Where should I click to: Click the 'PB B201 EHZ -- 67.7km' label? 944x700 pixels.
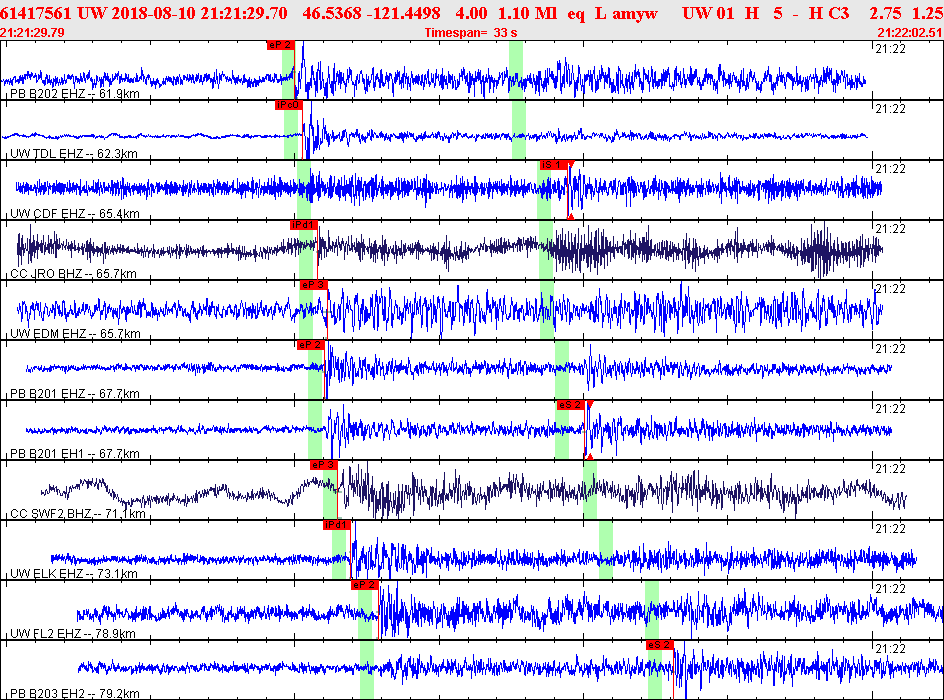pyautogui.click(x=75, y=394)
